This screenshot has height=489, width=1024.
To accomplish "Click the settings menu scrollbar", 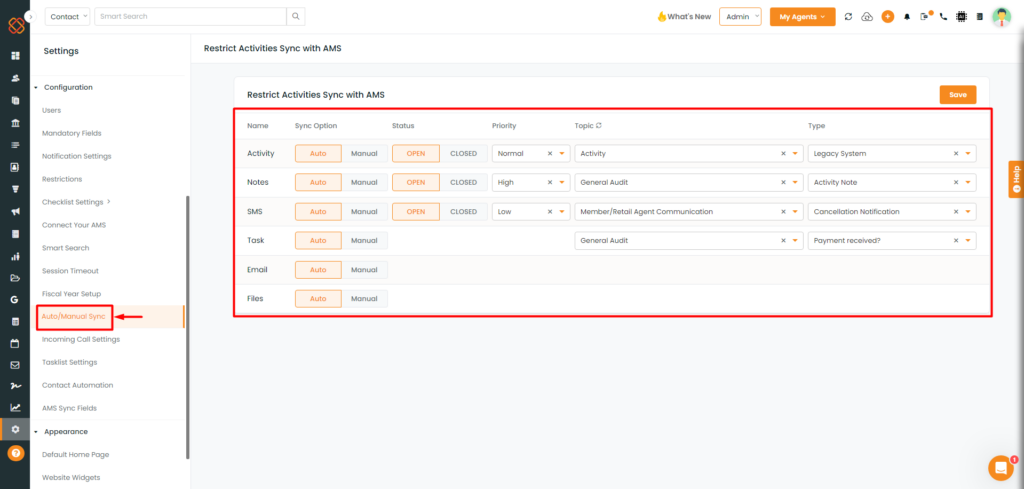I will pyautogui.click(x=188, y=326).
